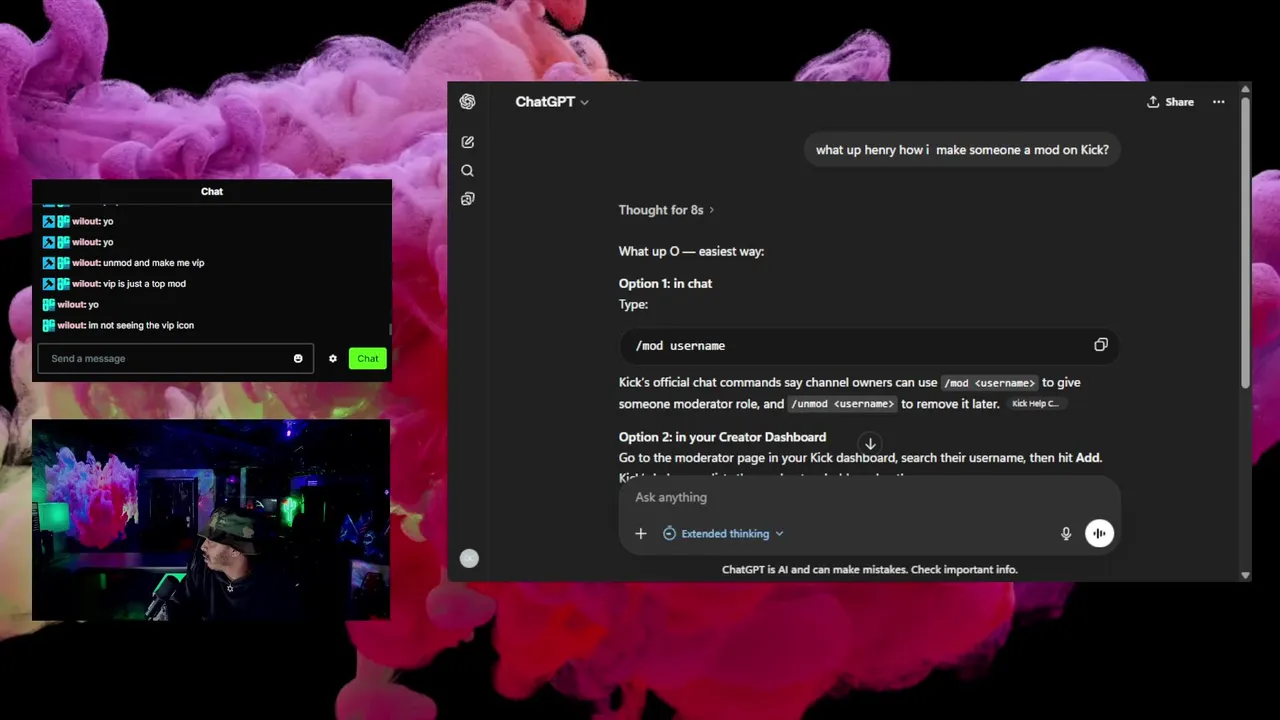Click 'What up O — easiest way:' line
The height and width of the screenshot is (720, 1280).
pyautogui.click(x=691, y=251)
